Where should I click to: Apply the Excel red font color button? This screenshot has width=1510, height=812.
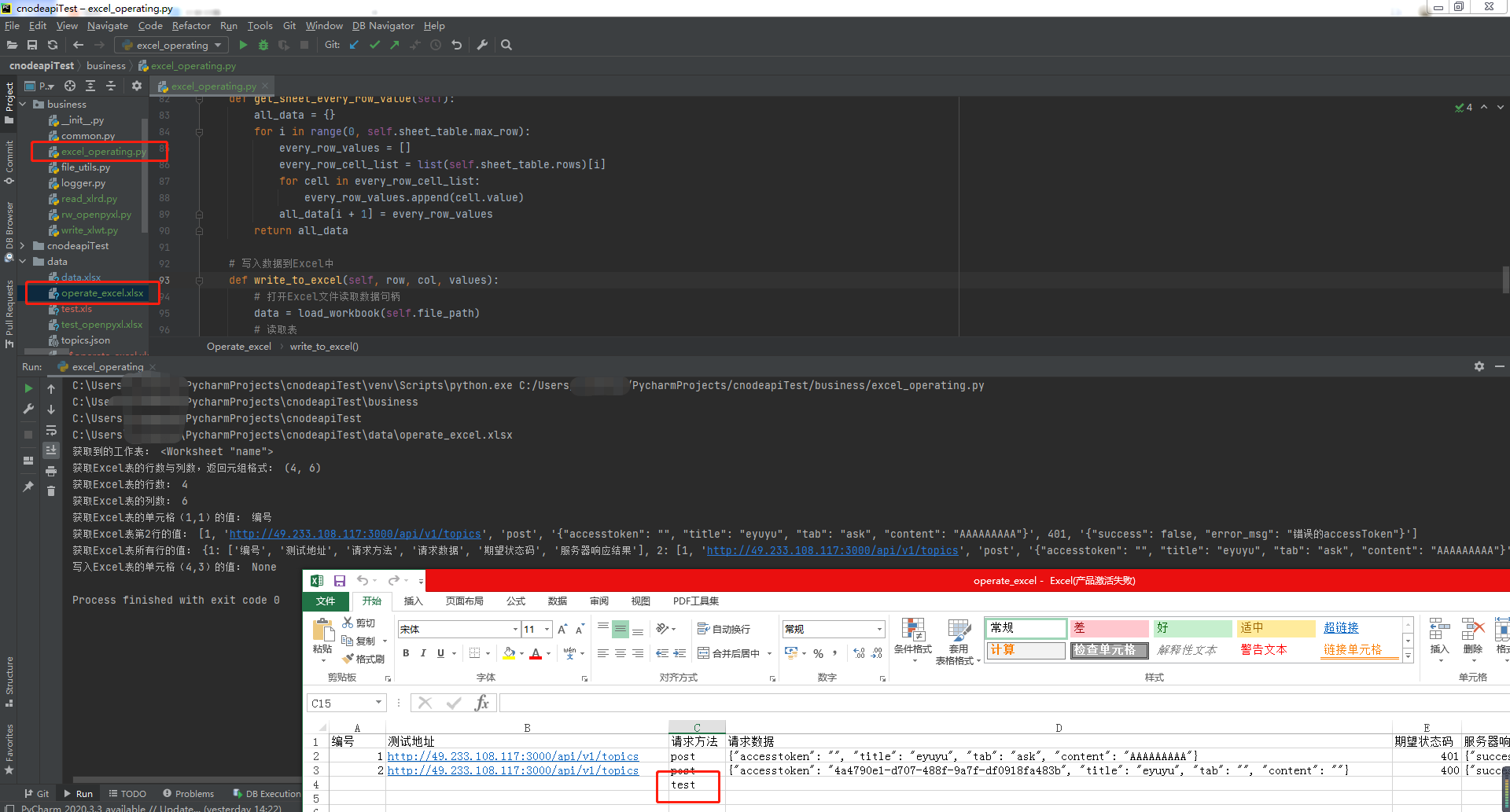coord(536,653)
